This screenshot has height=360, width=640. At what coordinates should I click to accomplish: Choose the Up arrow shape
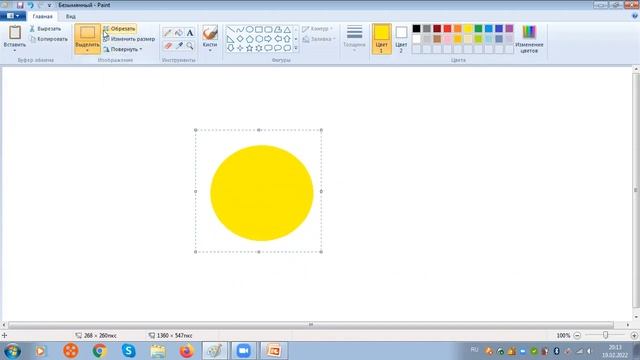point(287,39)
